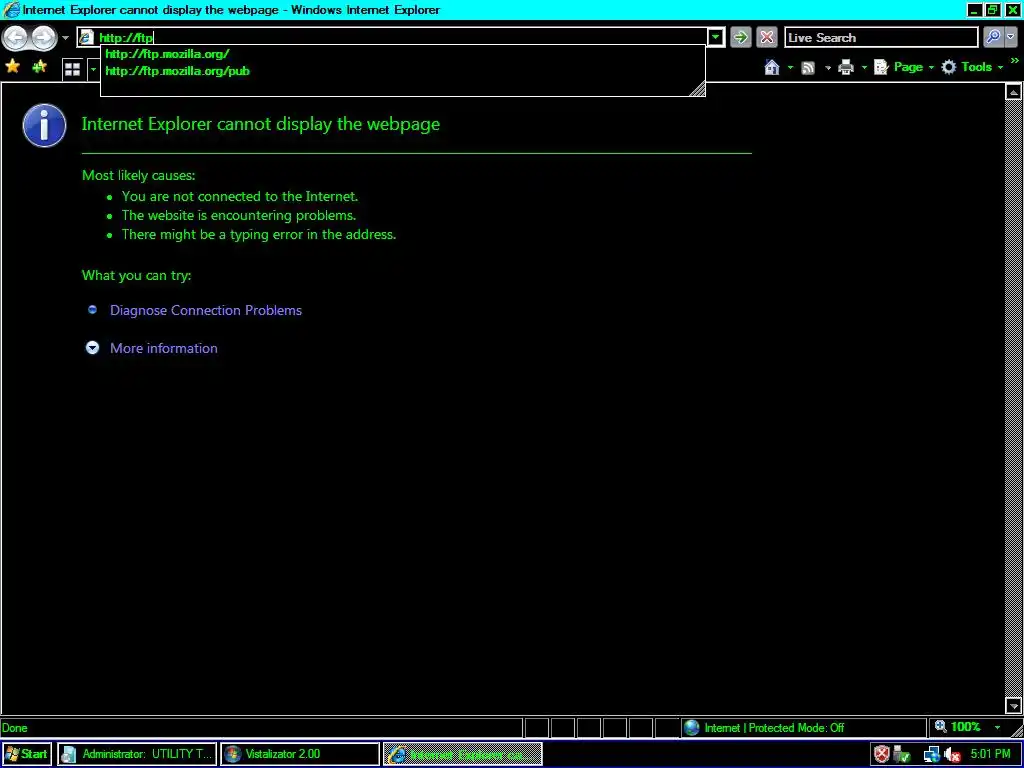This screenshot has width=1024, height=768.
Task: Show more toolbar commands chevron
Action: pyautogui.click(x=1014, y=61)
